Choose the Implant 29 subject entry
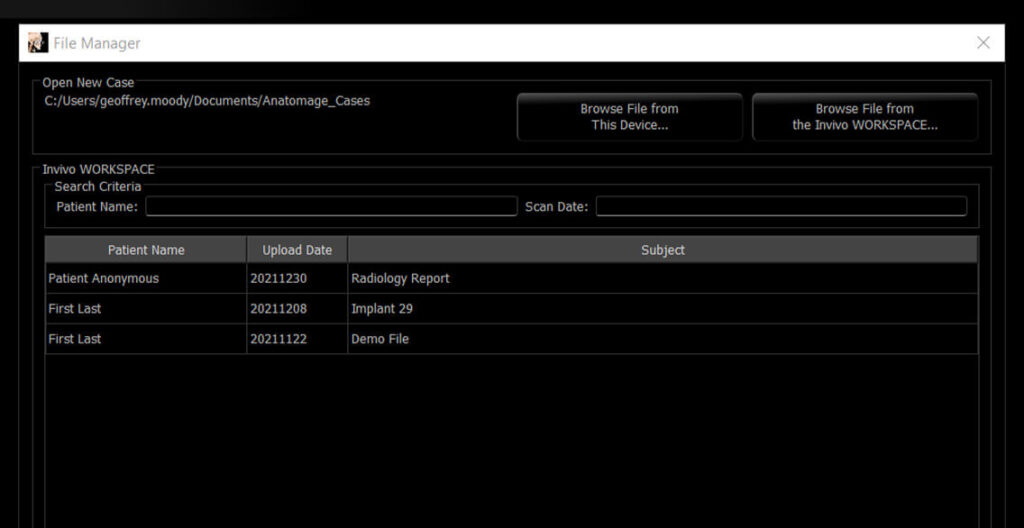Image resolution: width=1024 pixels, height=528 pixels. 382,309
